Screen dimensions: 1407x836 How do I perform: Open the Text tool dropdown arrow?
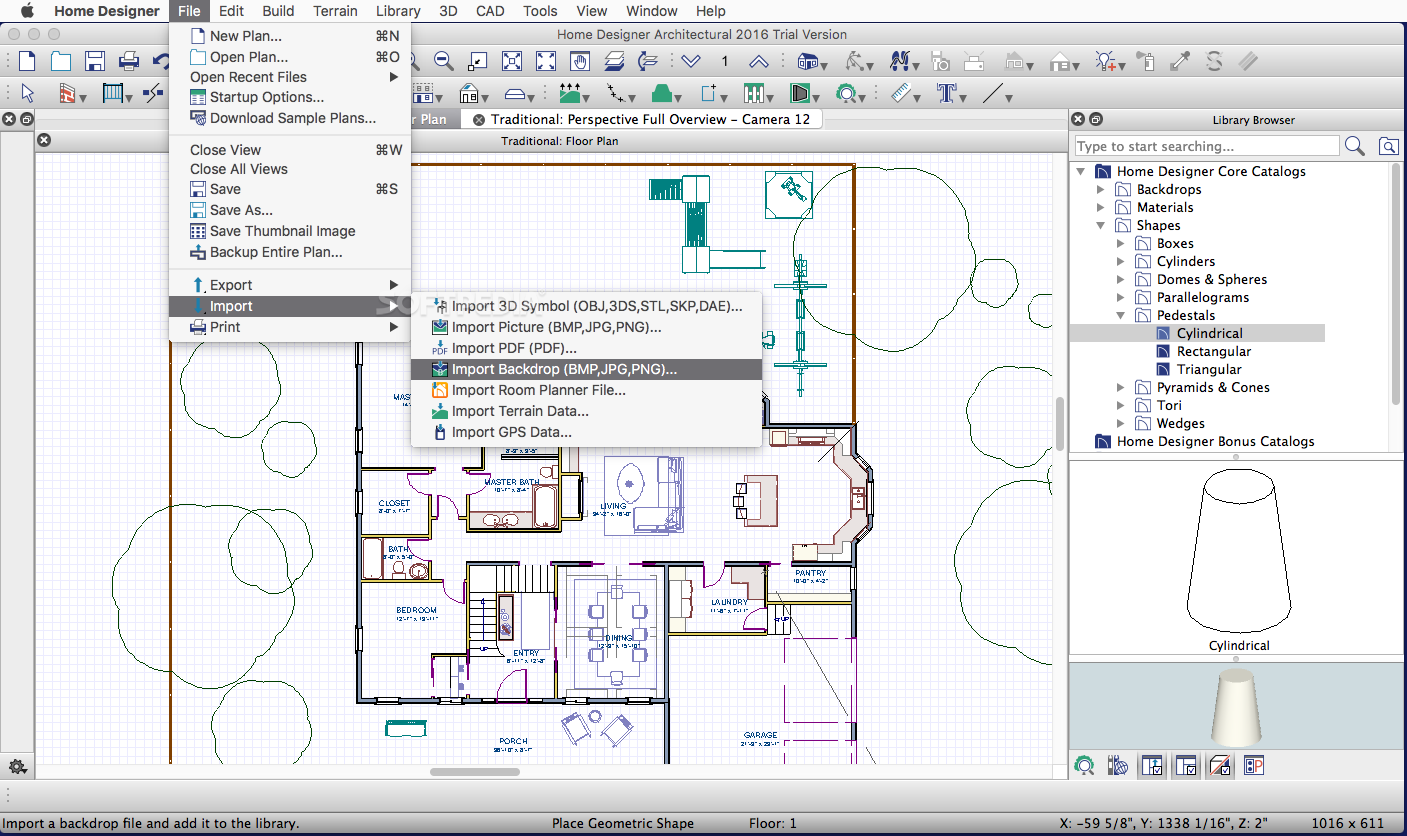(964, 98)
